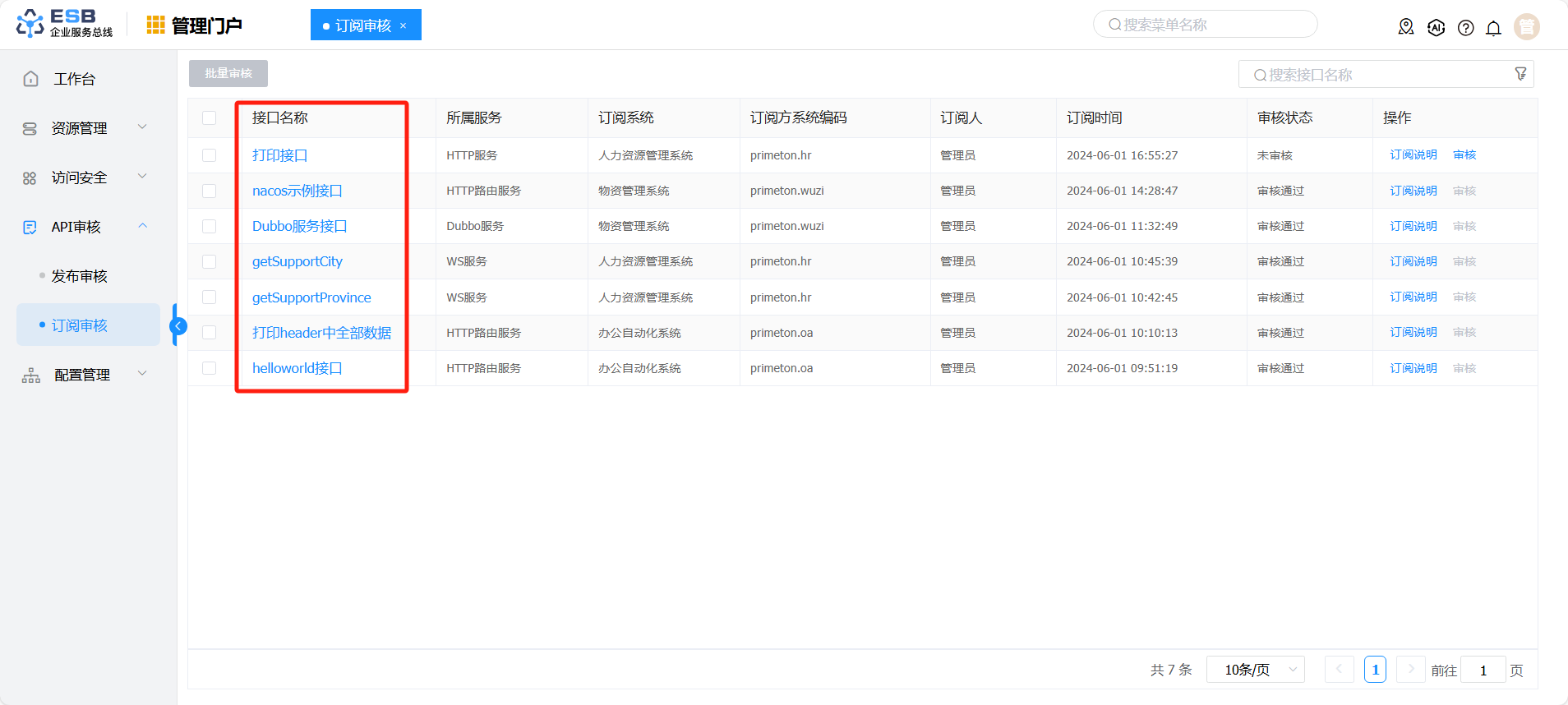The image size is (1568, 705).
Task: Click the 搜索接口名称 search field
Action: 1381,75
